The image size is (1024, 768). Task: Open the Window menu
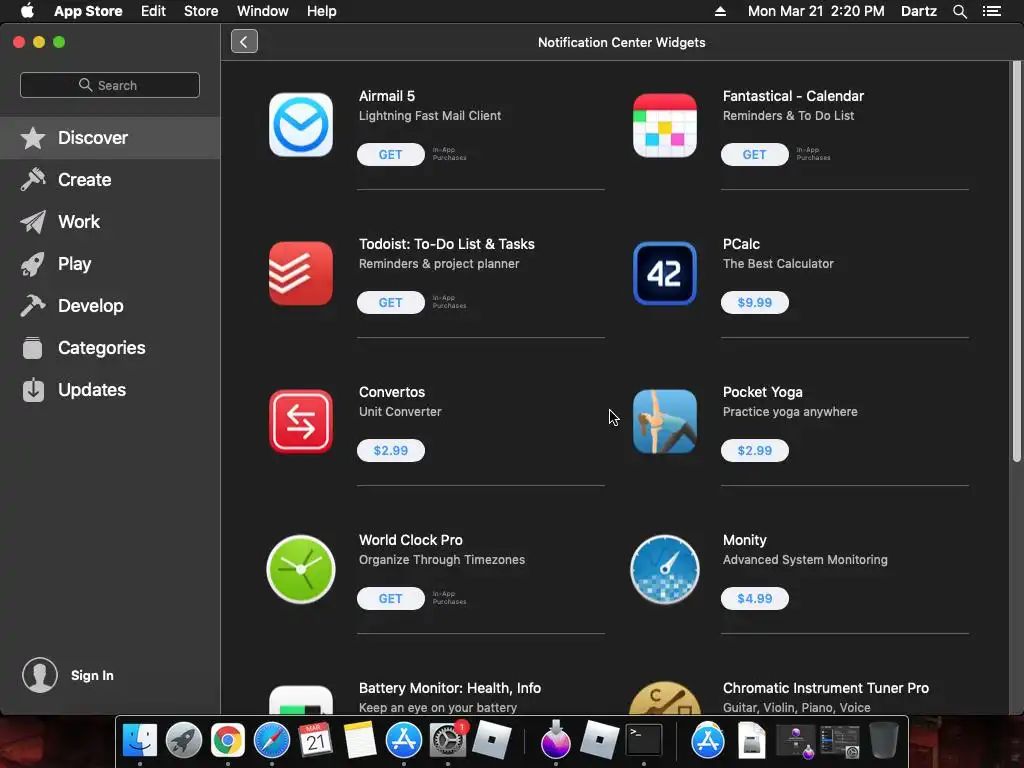263,11
